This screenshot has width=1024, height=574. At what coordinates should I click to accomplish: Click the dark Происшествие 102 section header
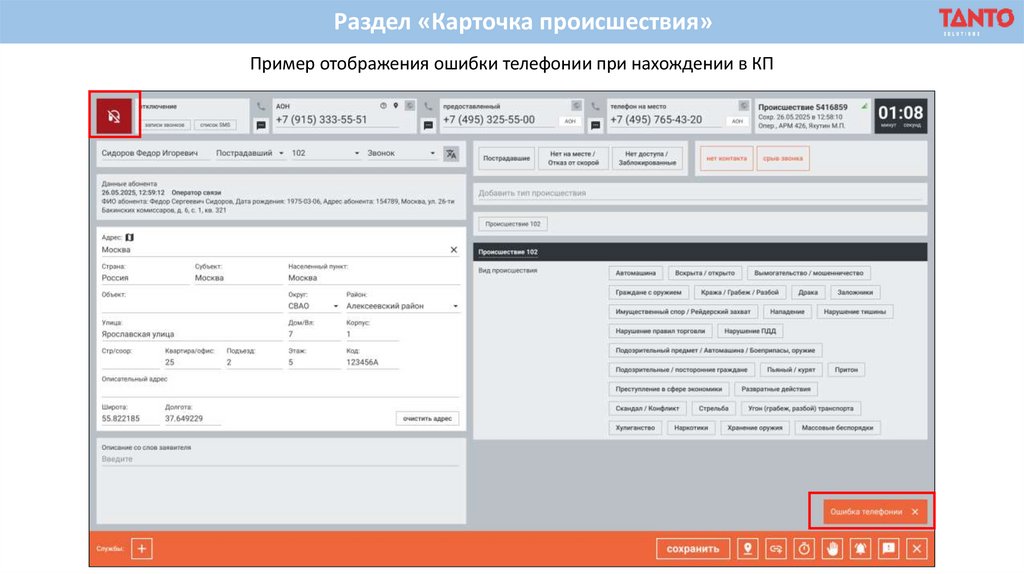[x=700, y=252]
